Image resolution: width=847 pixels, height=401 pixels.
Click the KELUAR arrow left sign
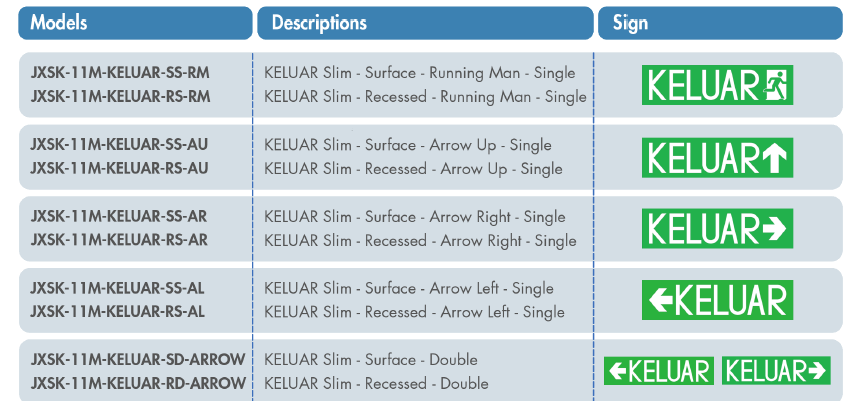coord(717,300)
